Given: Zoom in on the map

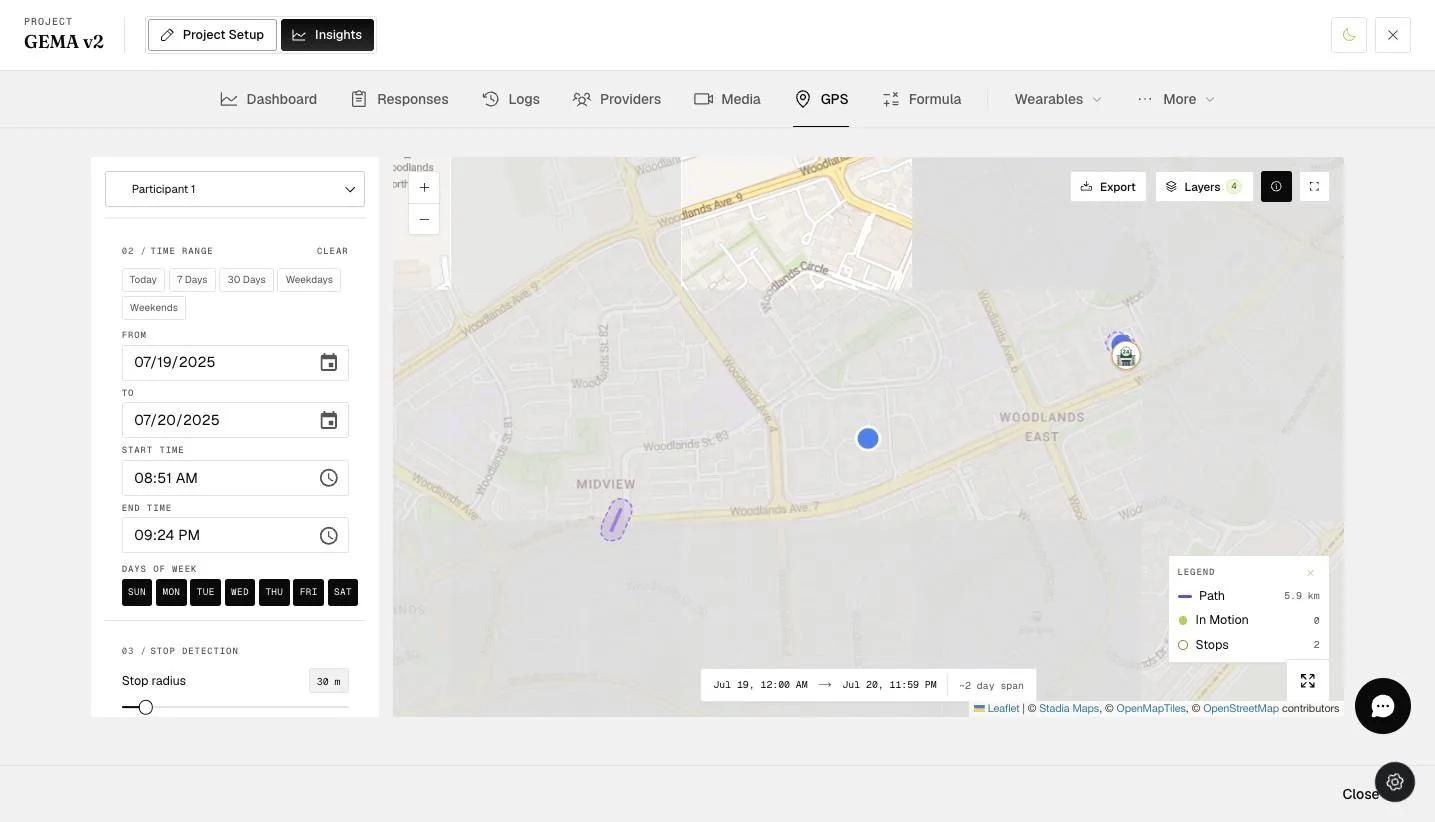Looking at the screenshot, I should point(424,187).
